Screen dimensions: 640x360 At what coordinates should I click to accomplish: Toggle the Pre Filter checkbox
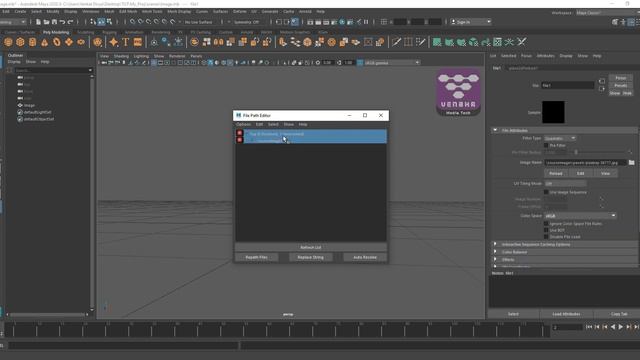546,145
